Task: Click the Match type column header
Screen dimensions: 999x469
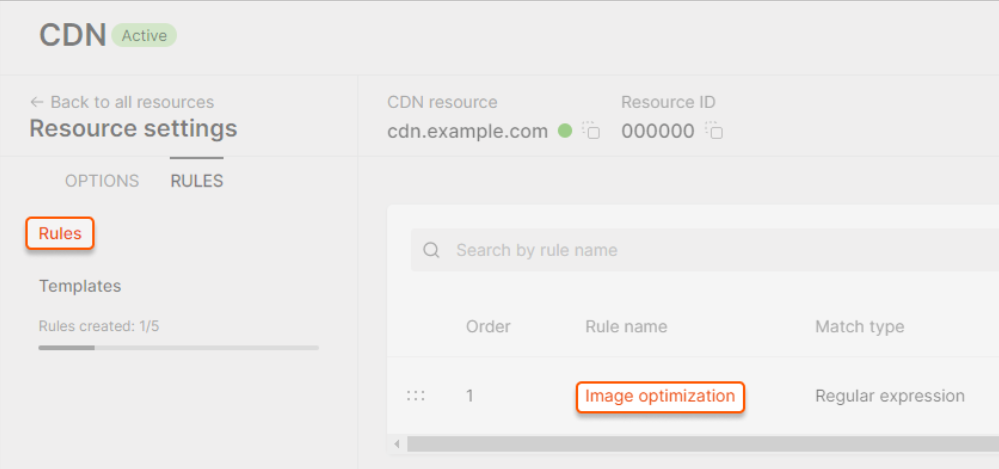Action: pyautogui.click(x=859, y=327)
